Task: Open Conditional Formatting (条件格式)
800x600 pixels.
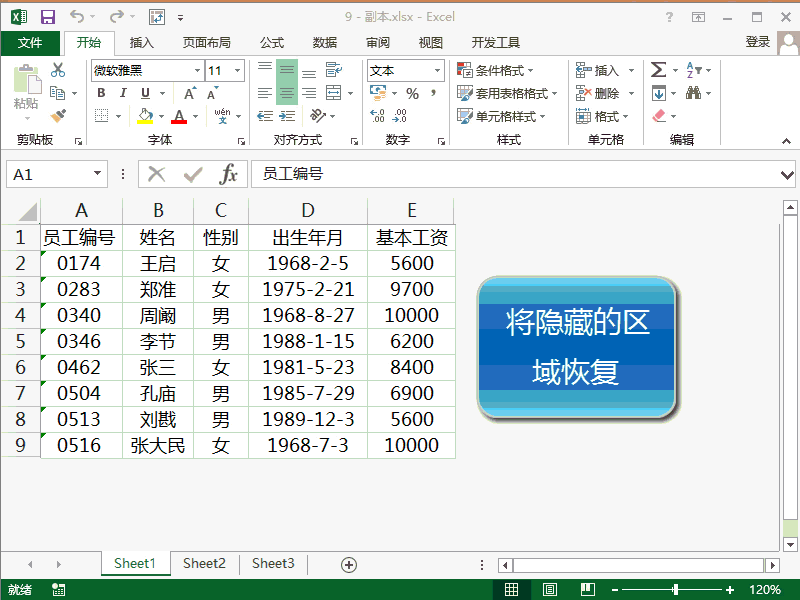Action: pyautogui.click(x=491, y=68)
